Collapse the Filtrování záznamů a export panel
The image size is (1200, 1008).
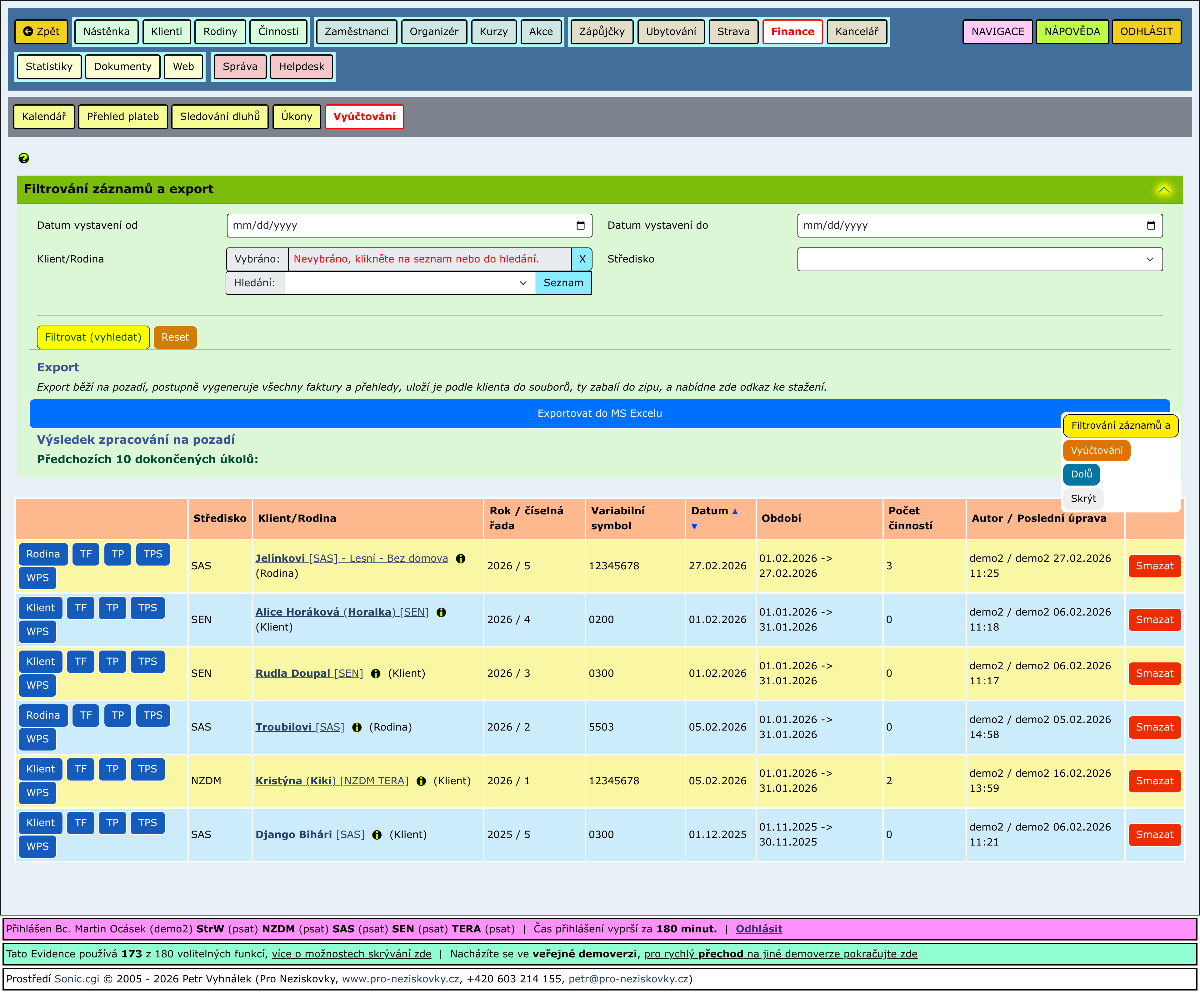[x=1163, y=190]
